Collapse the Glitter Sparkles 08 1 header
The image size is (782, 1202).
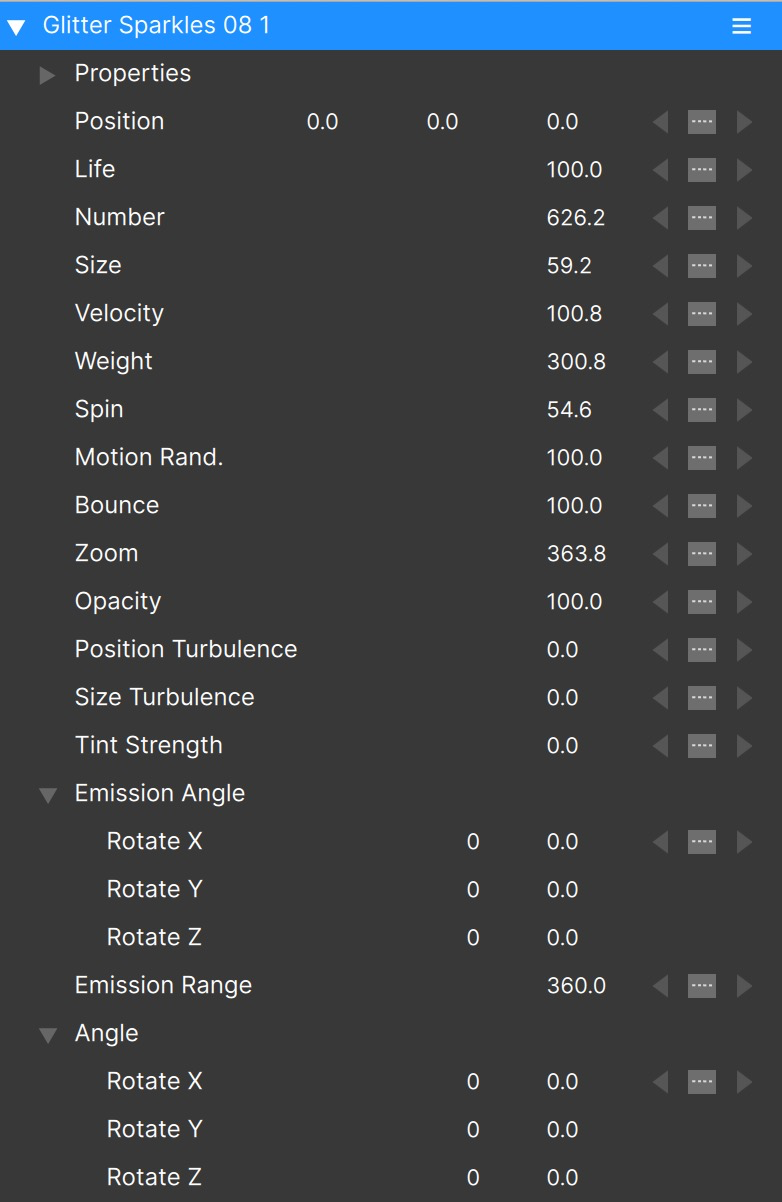click(16, 27)
